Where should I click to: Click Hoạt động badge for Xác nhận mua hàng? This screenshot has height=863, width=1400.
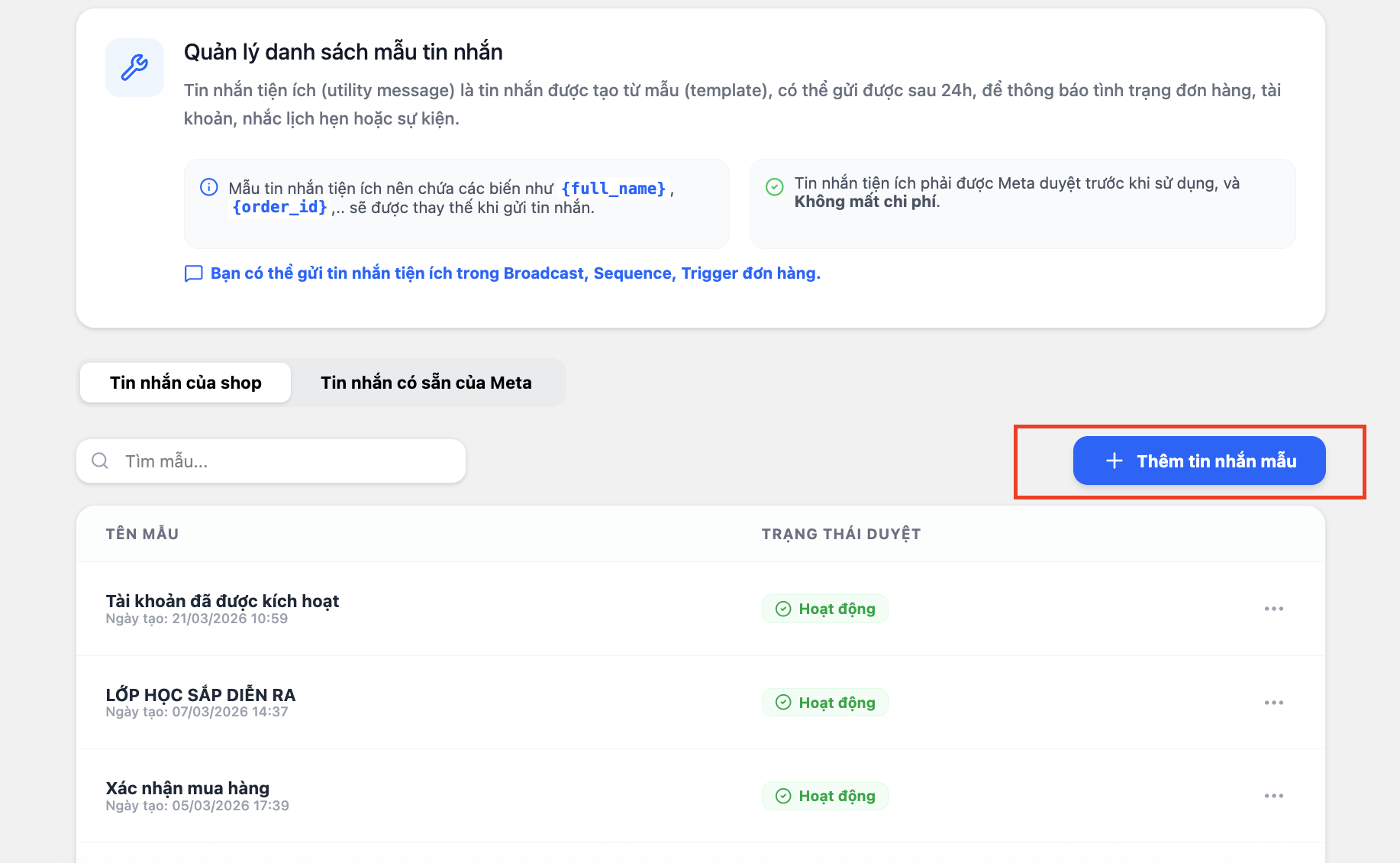coord(825,796)
